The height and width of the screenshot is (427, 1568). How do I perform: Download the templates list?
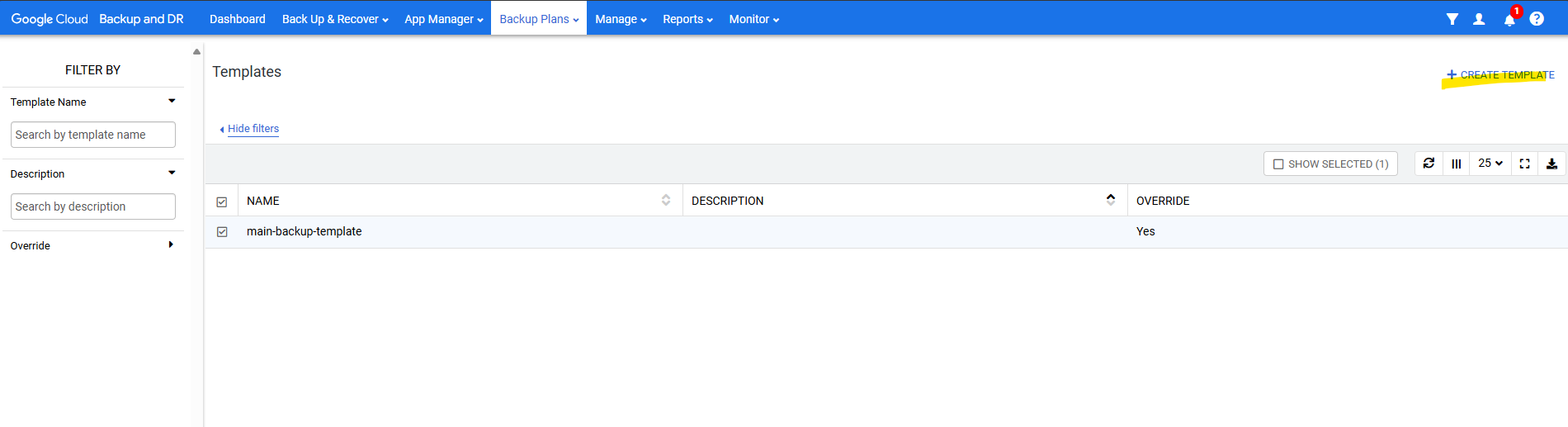click(x=1551, y=164)
